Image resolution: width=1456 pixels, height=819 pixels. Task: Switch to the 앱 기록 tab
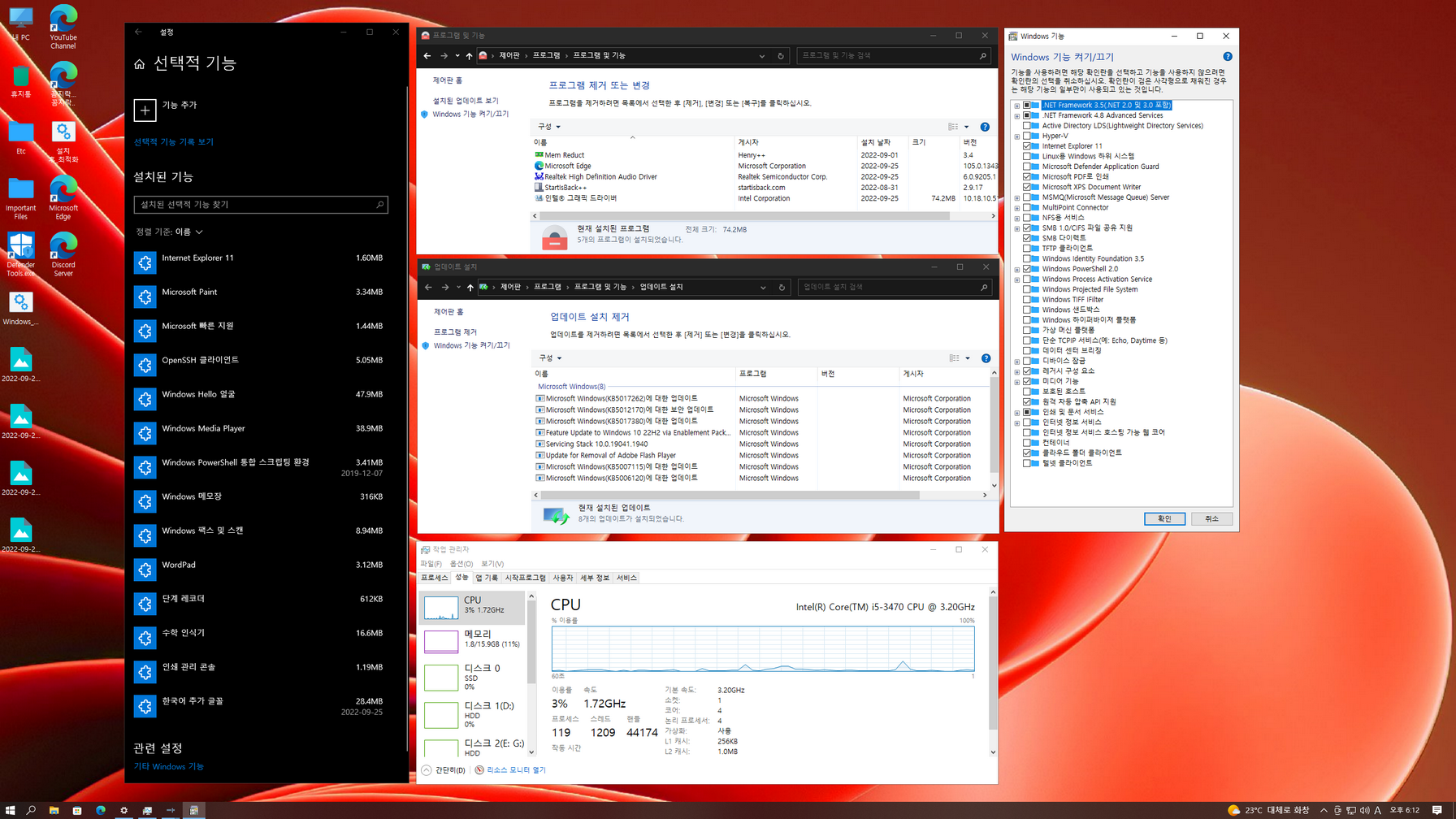tap(487, 578)
